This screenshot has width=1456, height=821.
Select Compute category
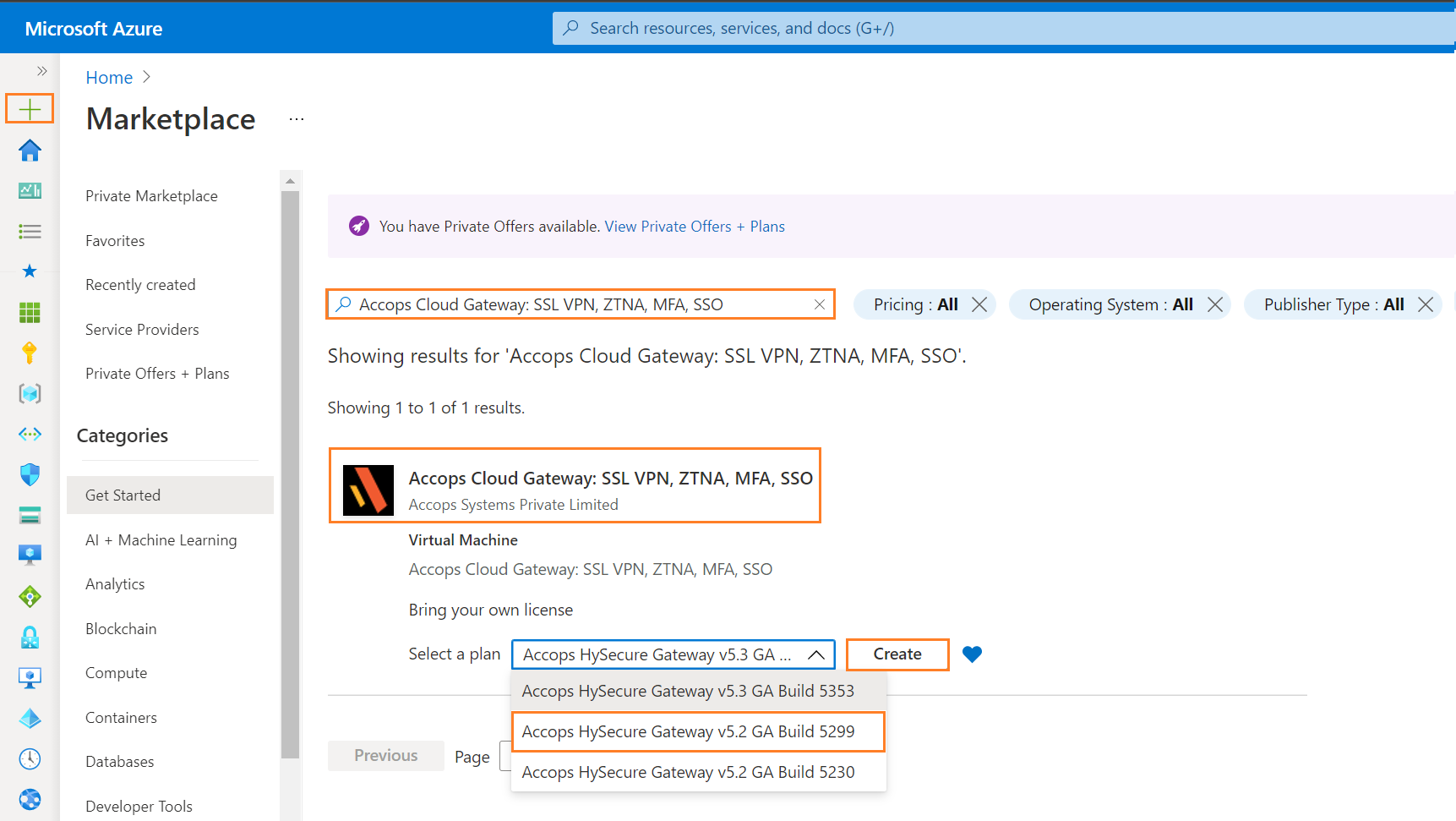[x=116, y=673]
